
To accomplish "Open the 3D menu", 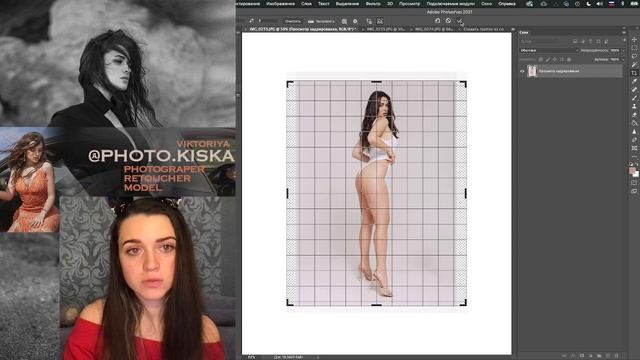I will (x=390, y=4).
